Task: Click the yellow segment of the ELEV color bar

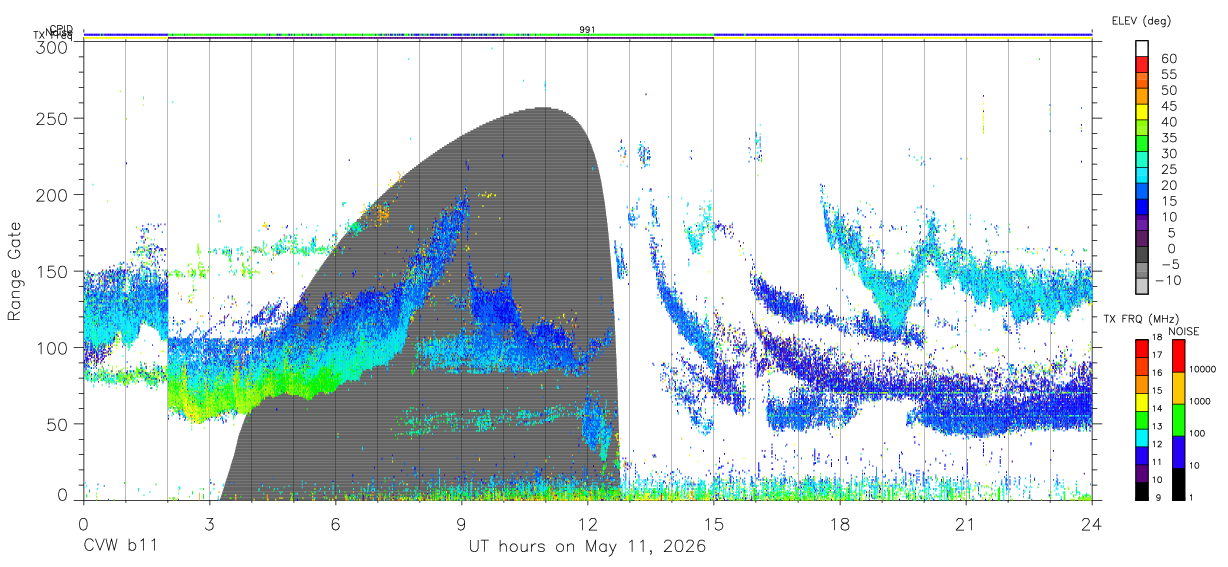Action: click(x=1143, y=113)
